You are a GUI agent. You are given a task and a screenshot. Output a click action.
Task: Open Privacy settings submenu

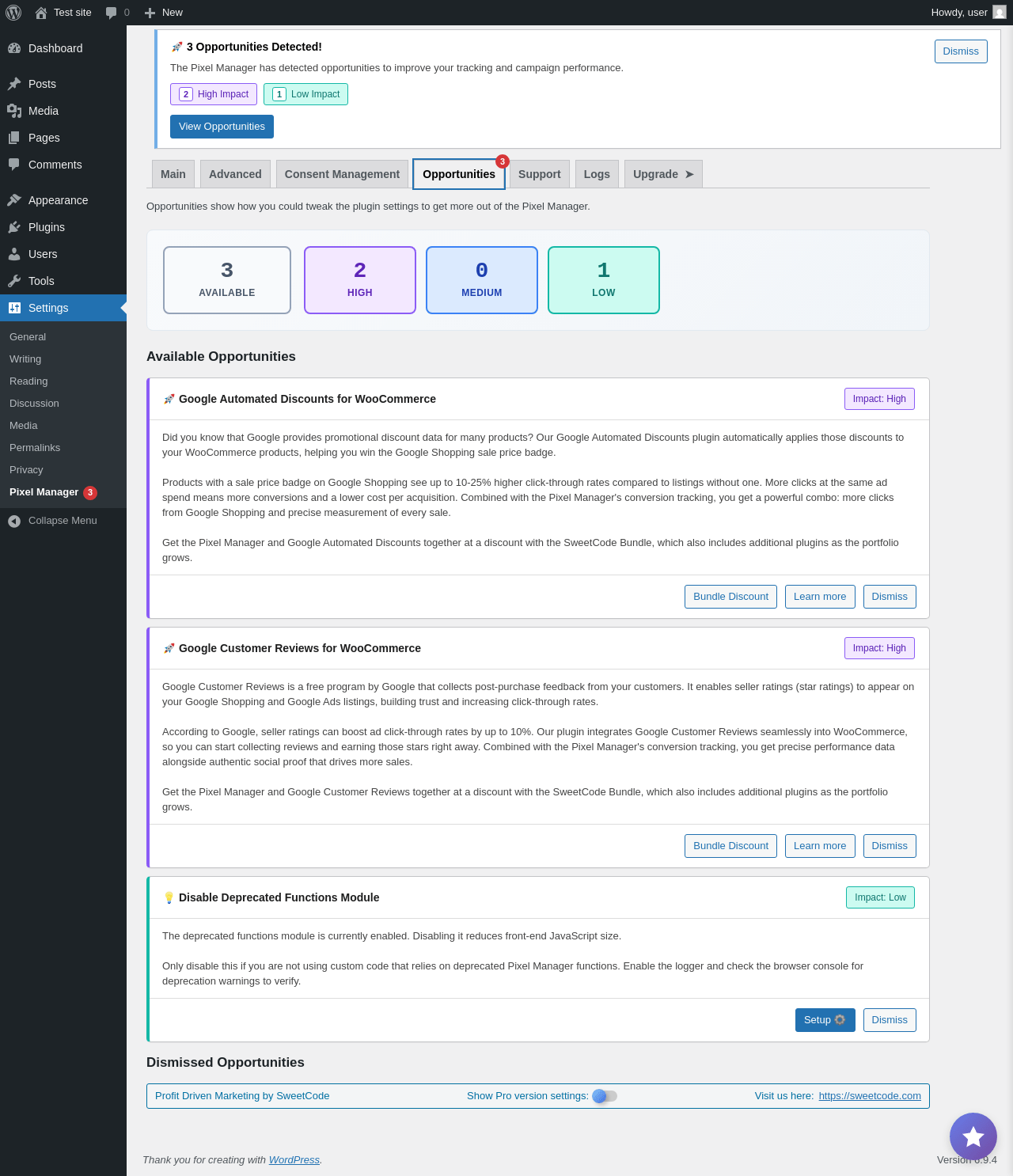[x=26, y=470]
